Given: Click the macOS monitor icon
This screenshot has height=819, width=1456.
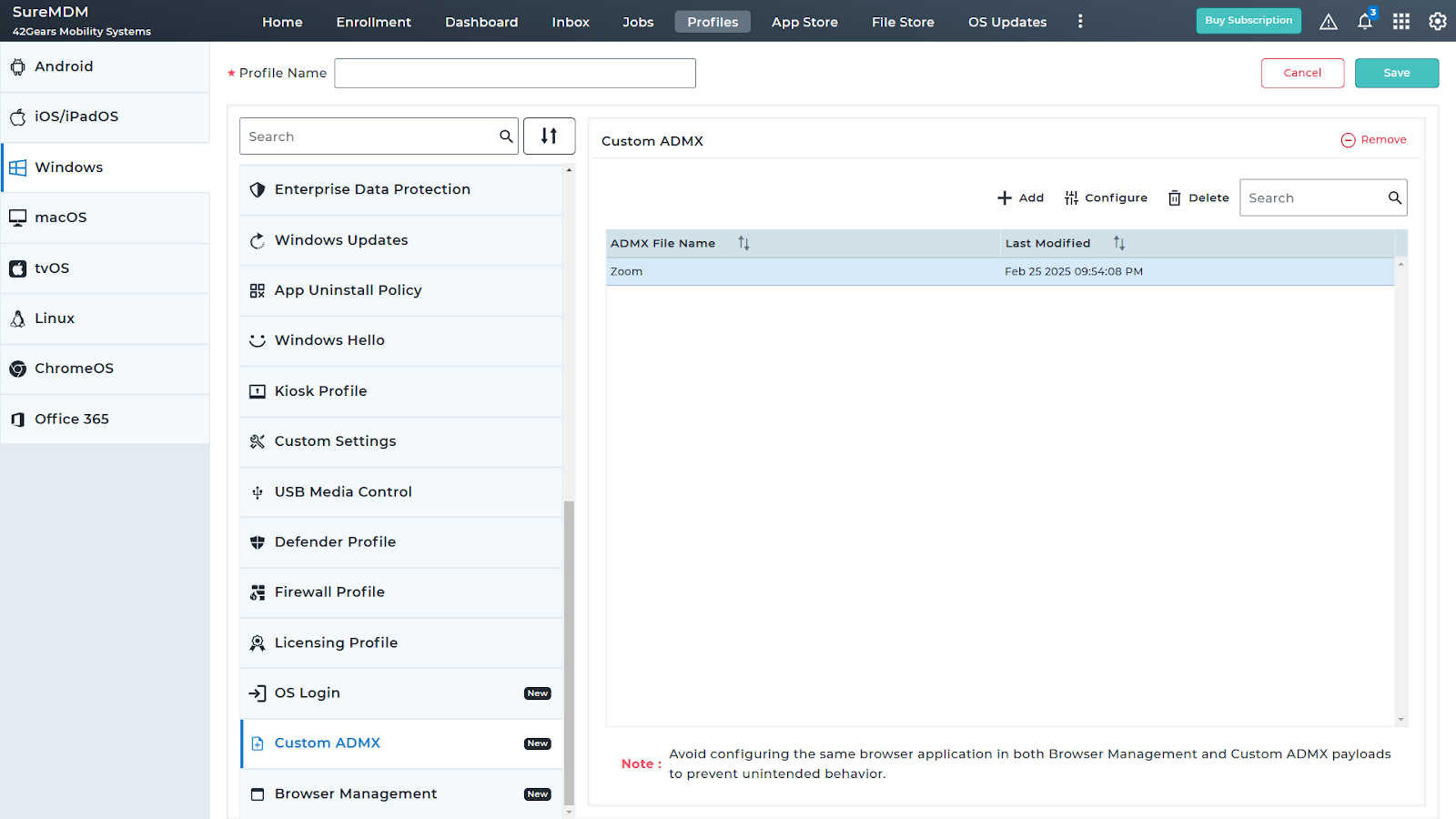Looking at the screenshot, I should 17,217.
